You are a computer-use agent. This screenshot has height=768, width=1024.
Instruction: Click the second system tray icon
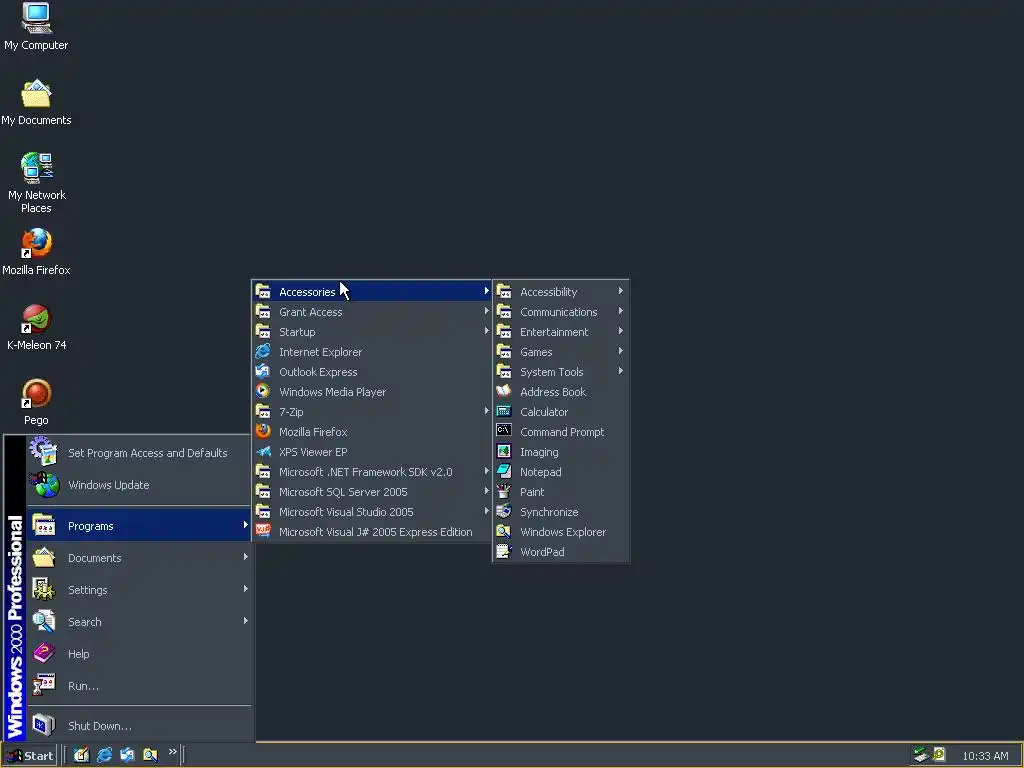click(938, 755)
